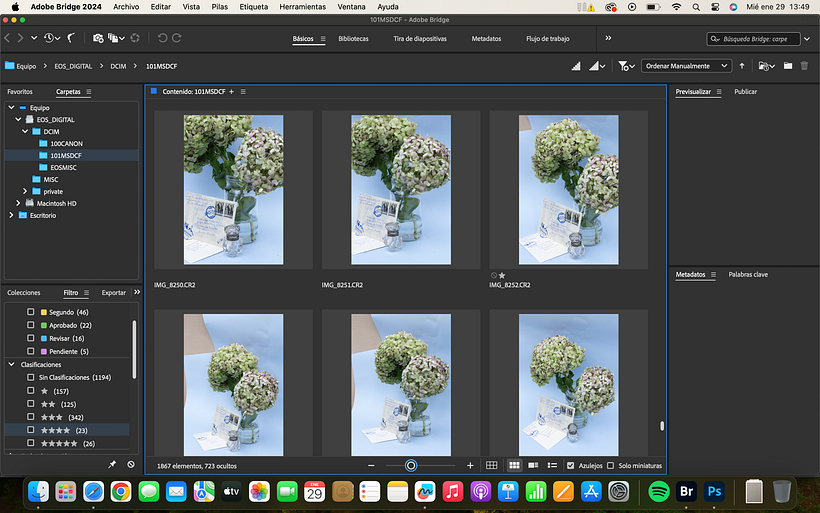This screenshot has width=820, height=513.
Task: Uncheck the Azulejos checkbox
Action: pos(571,465)
